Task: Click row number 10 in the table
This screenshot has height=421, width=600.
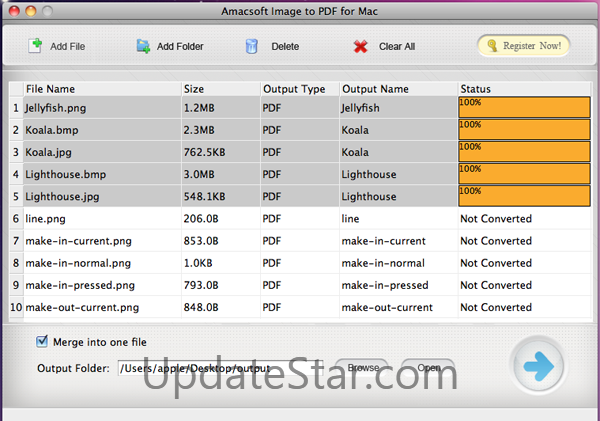Action: [16, 307]
